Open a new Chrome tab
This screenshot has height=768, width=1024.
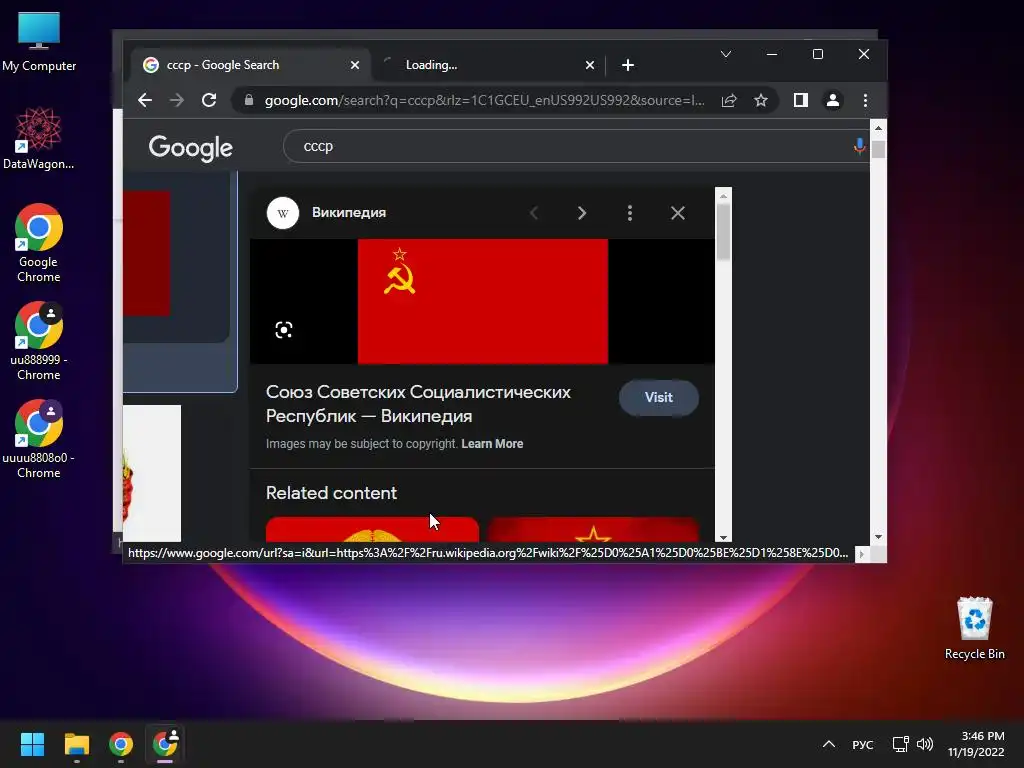tap(628, 65)
